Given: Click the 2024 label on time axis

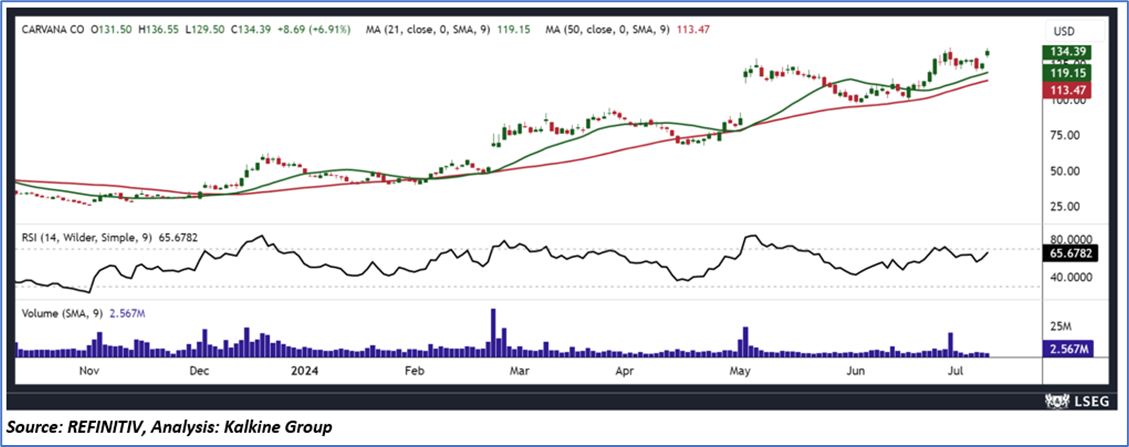Looking at the screenshot, I should coord(307,371).
